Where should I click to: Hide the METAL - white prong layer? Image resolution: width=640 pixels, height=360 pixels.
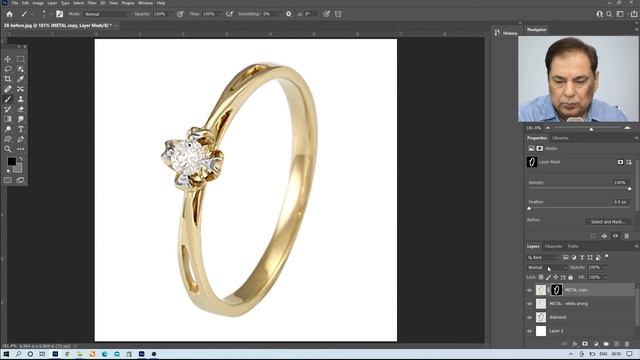pos(530,304)
